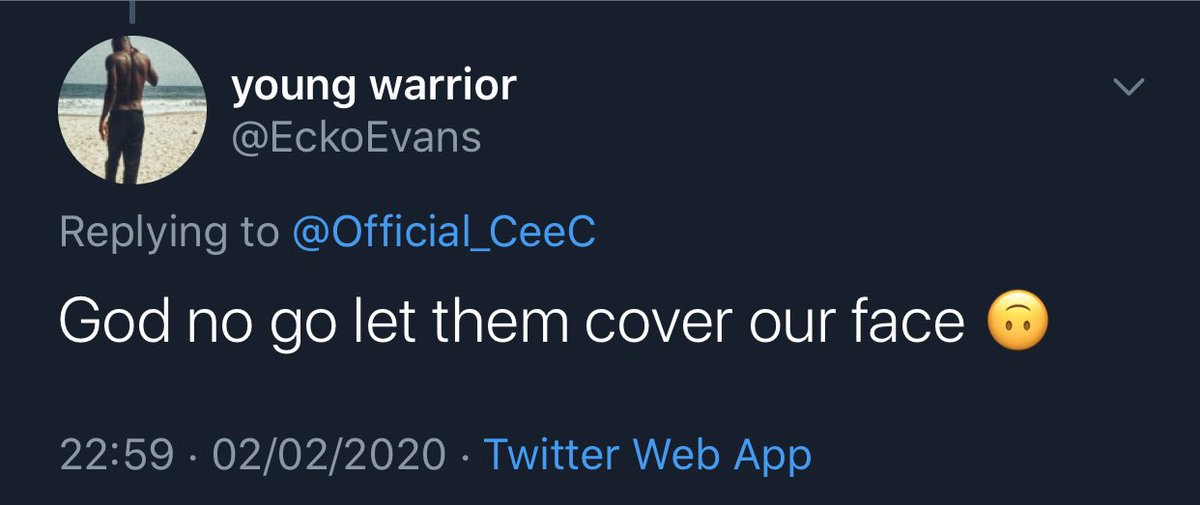Follow the Twitter Web App source link
The image size is (1200, 505).
tap(648, 454)
